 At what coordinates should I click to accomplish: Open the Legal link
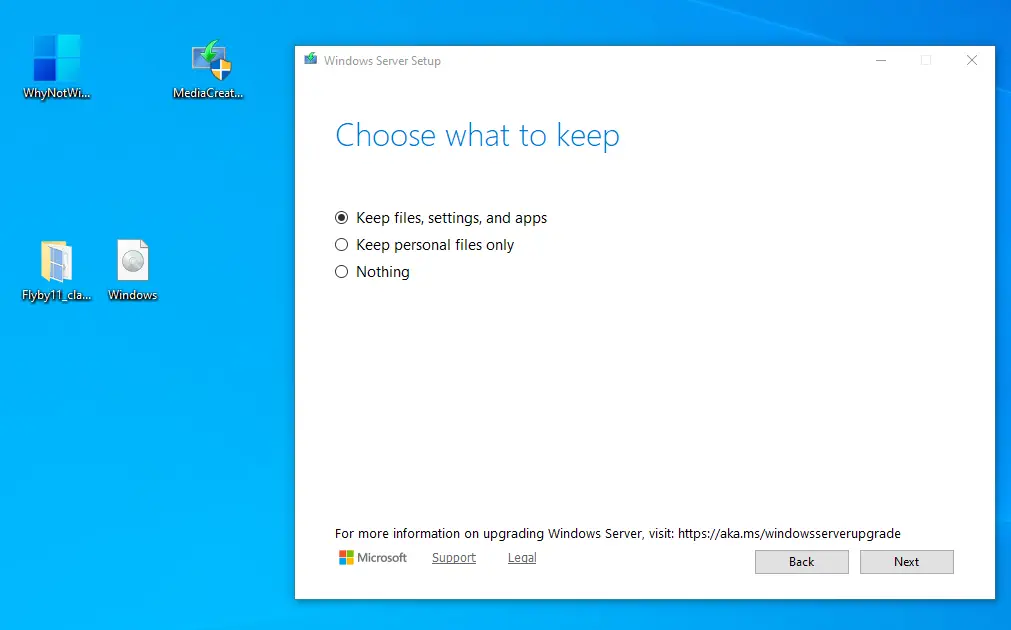click(x=522, y=558)
